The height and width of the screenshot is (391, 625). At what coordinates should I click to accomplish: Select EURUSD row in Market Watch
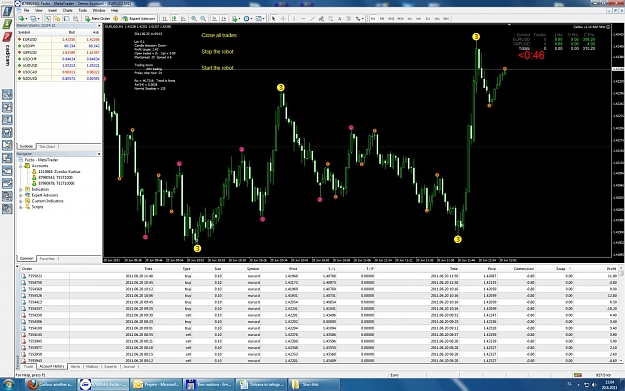[x=59, y=39]
